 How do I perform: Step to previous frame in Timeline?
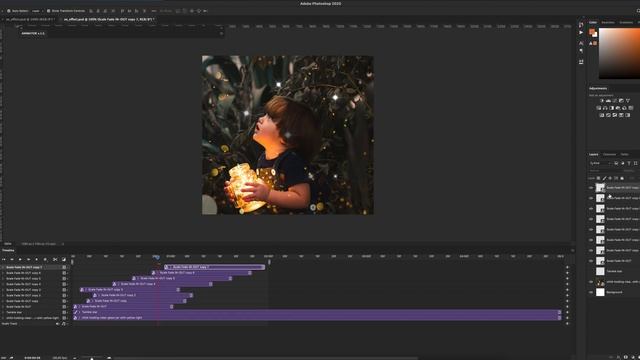point(12,259)
